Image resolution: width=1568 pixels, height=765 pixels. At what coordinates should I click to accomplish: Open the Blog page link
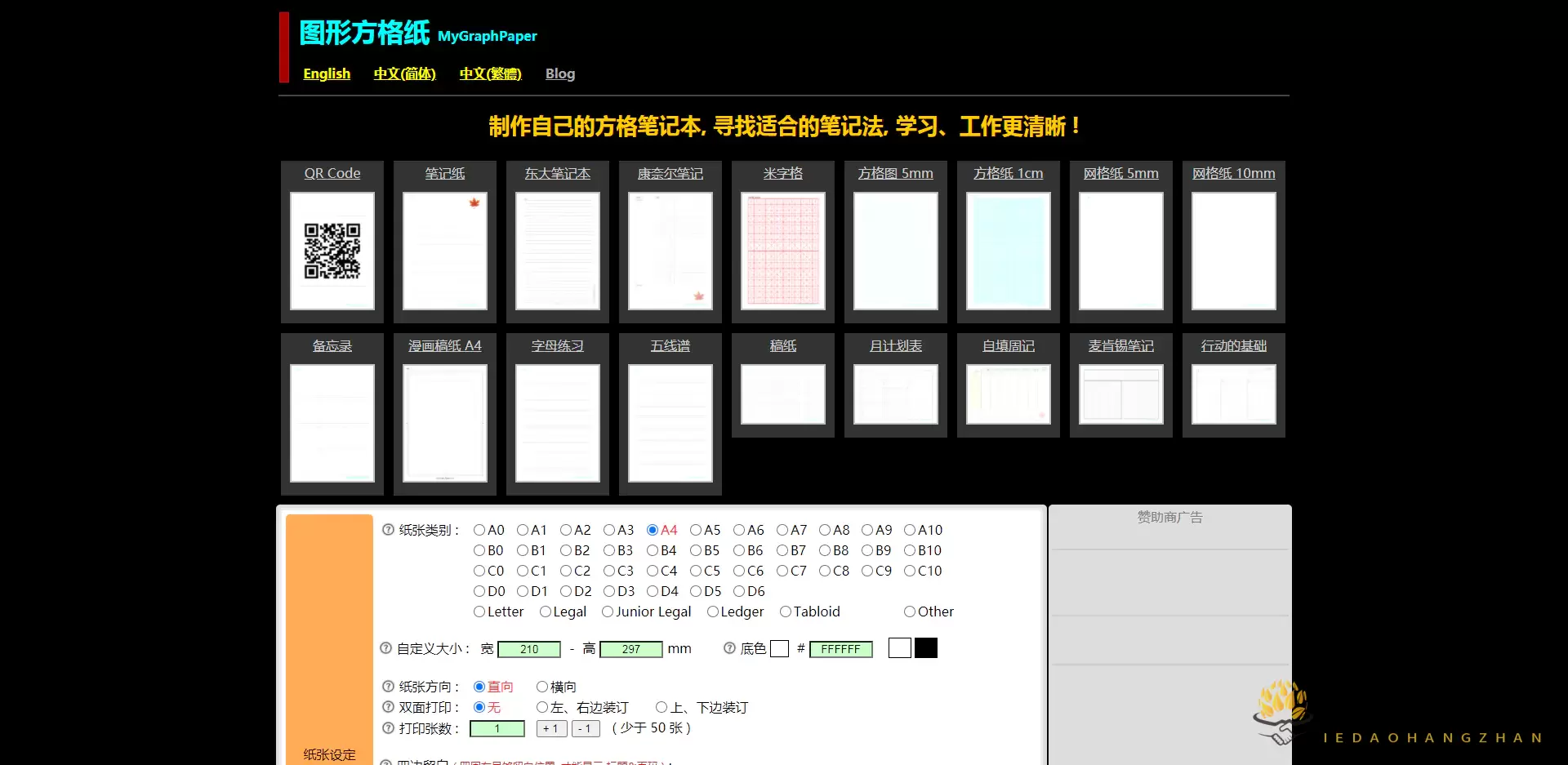pyautogui.click(x=560, y=73)
